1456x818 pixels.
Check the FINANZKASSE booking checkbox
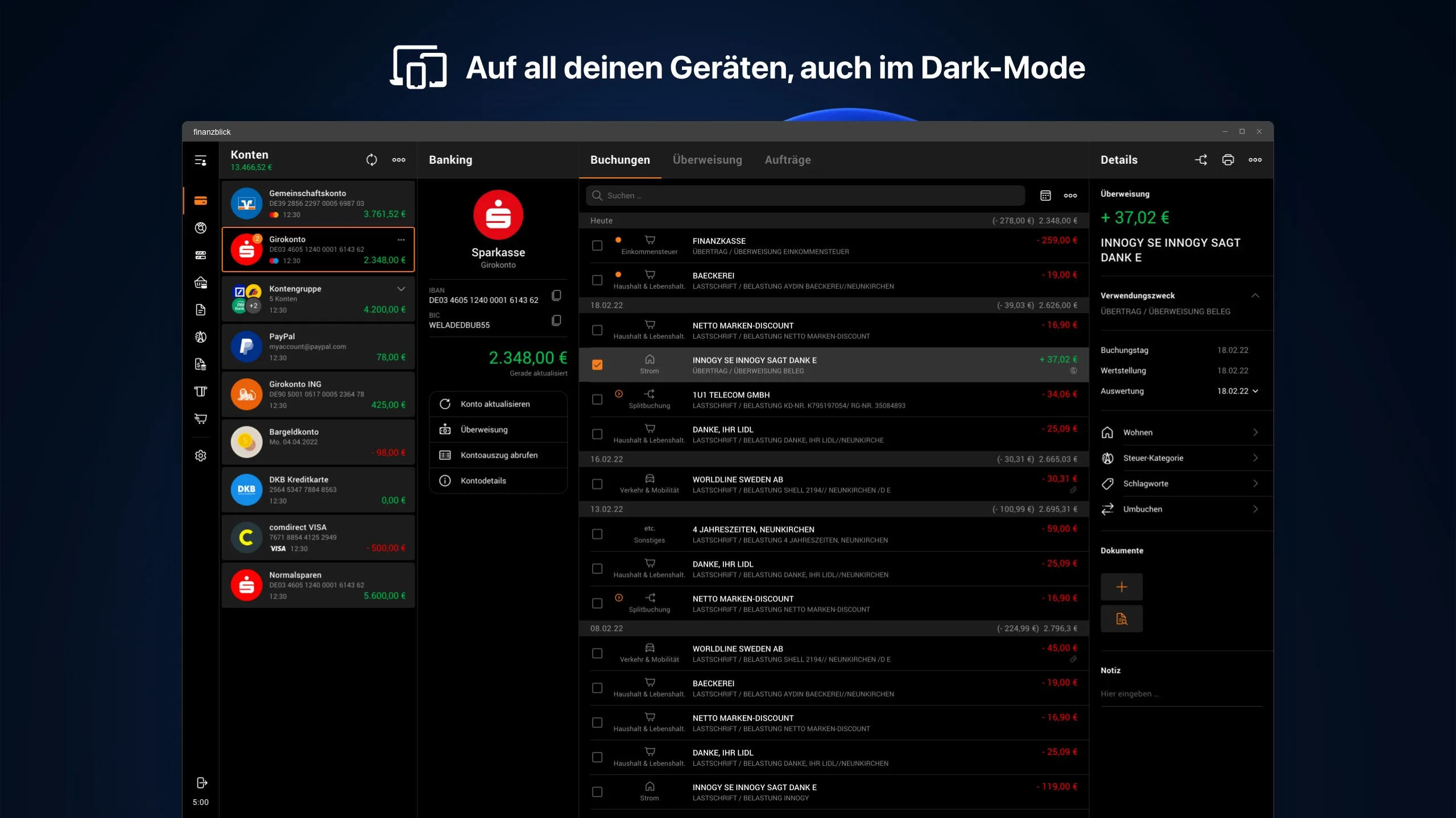[597, 246]
